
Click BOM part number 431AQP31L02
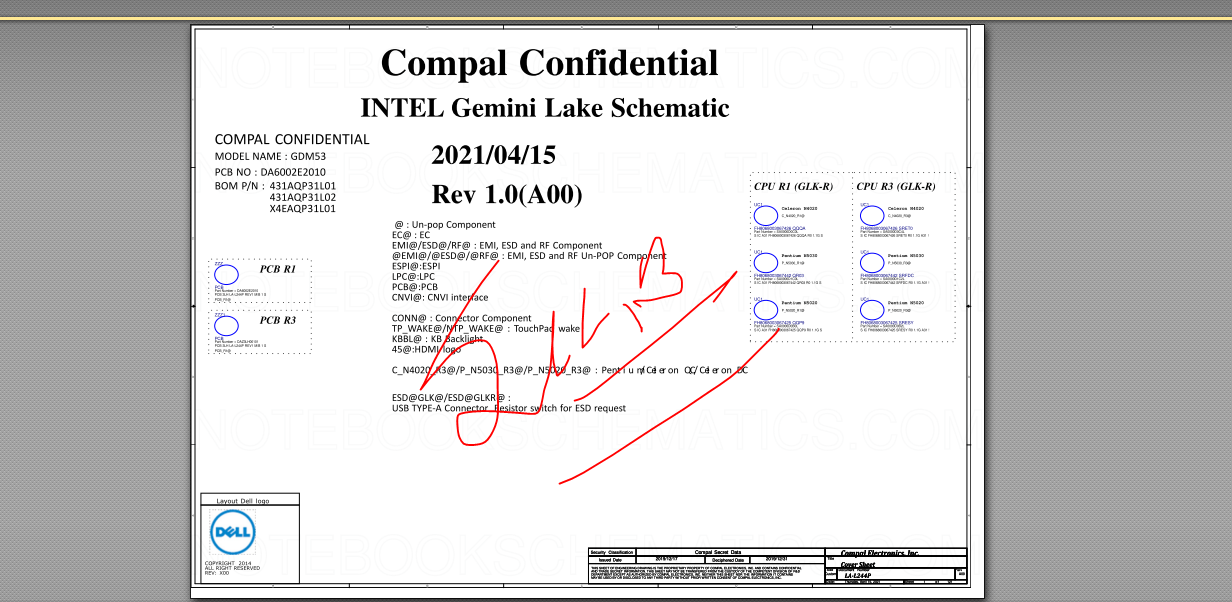point(303,198)
